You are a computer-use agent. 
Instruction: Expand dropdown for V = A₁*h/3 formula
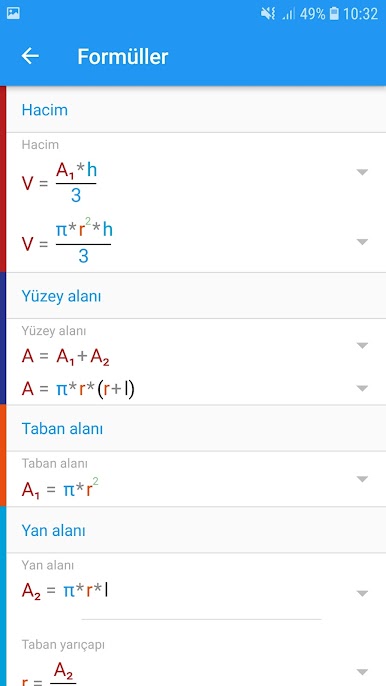coord(362,172)
